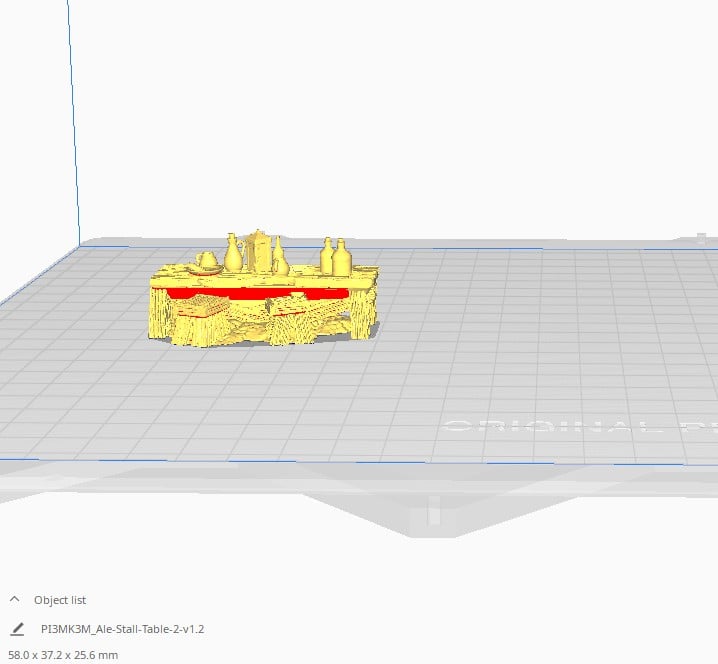Click the front tab beneath the build plate

[x=432, y=512]
